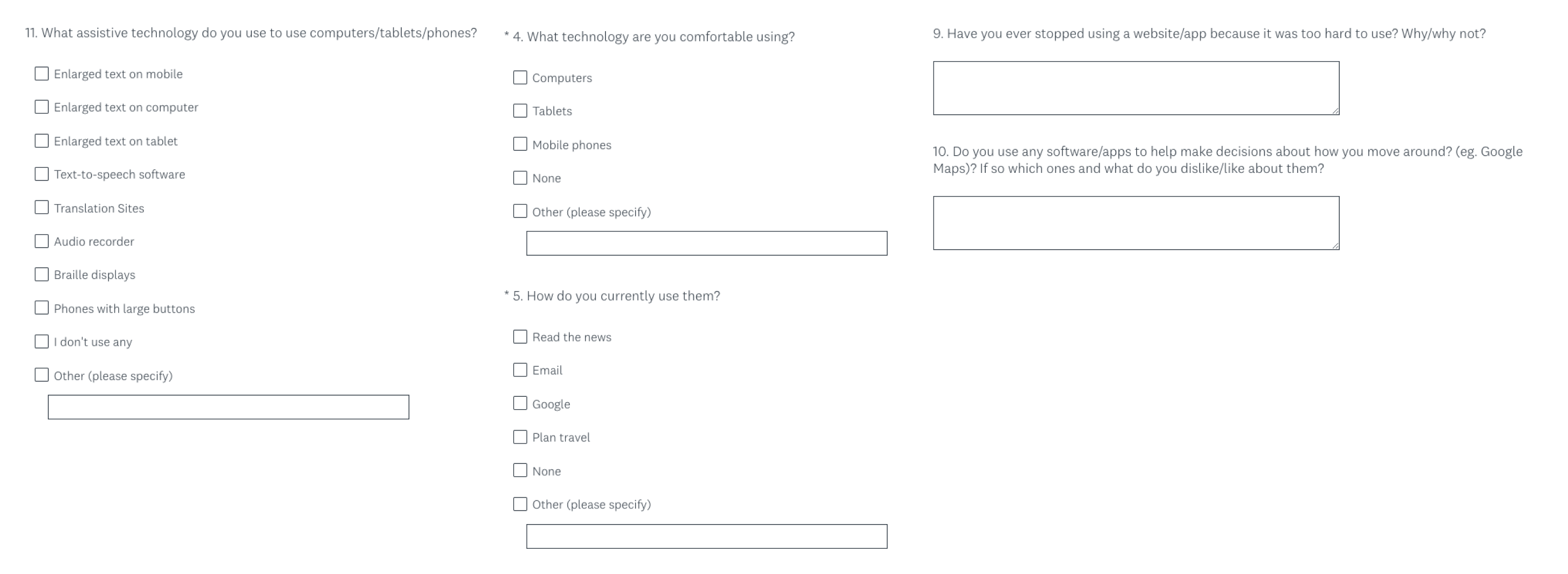Tick Enlarged text on computer checkbox
This screenshot has height=574, width=1568.
tap(41, 107)
